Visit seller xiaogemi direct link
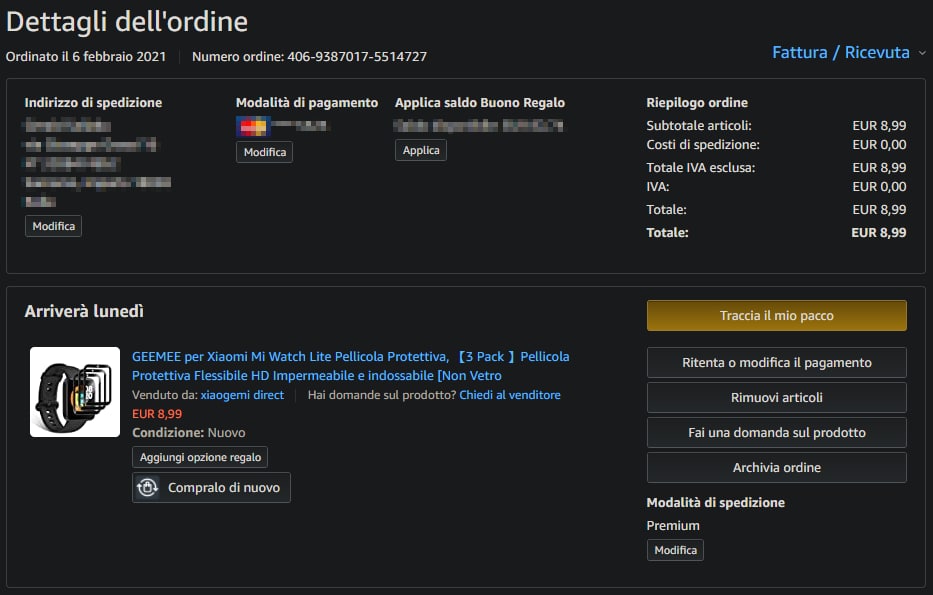The image size is (933, 595). pyautogui.click(x=241, y=395)
